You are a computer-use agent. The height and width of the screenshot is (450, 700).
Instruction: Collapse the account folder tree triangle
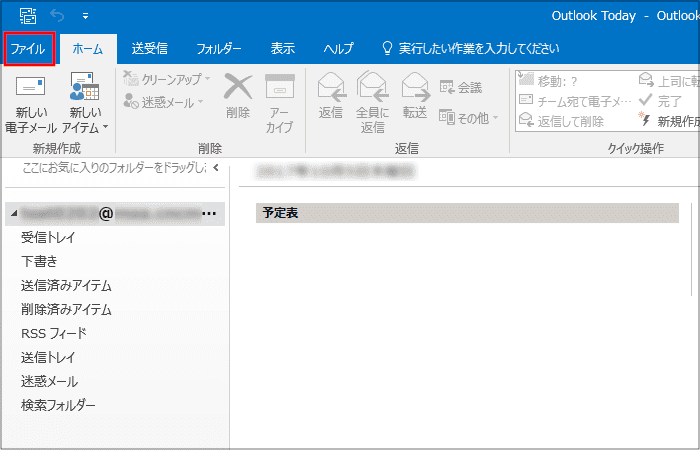click(x=14, y=214)
